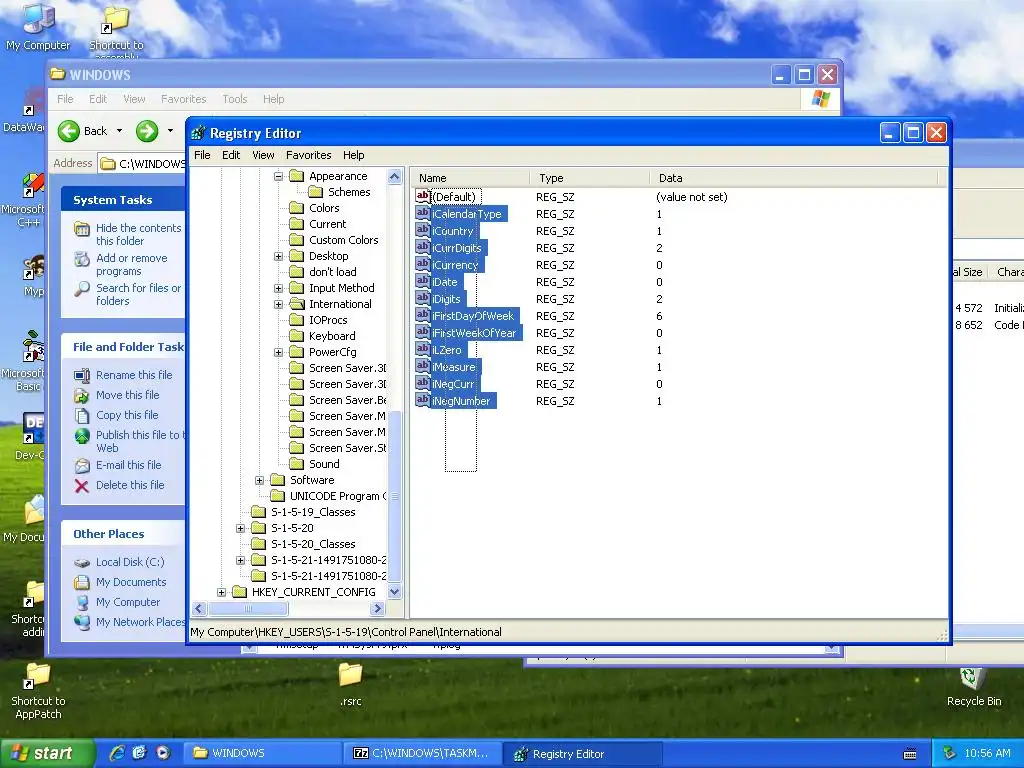Screen dimensions: 1024x768
Task: Click the Colors key folder icon
Action: (x=296, y=208)
